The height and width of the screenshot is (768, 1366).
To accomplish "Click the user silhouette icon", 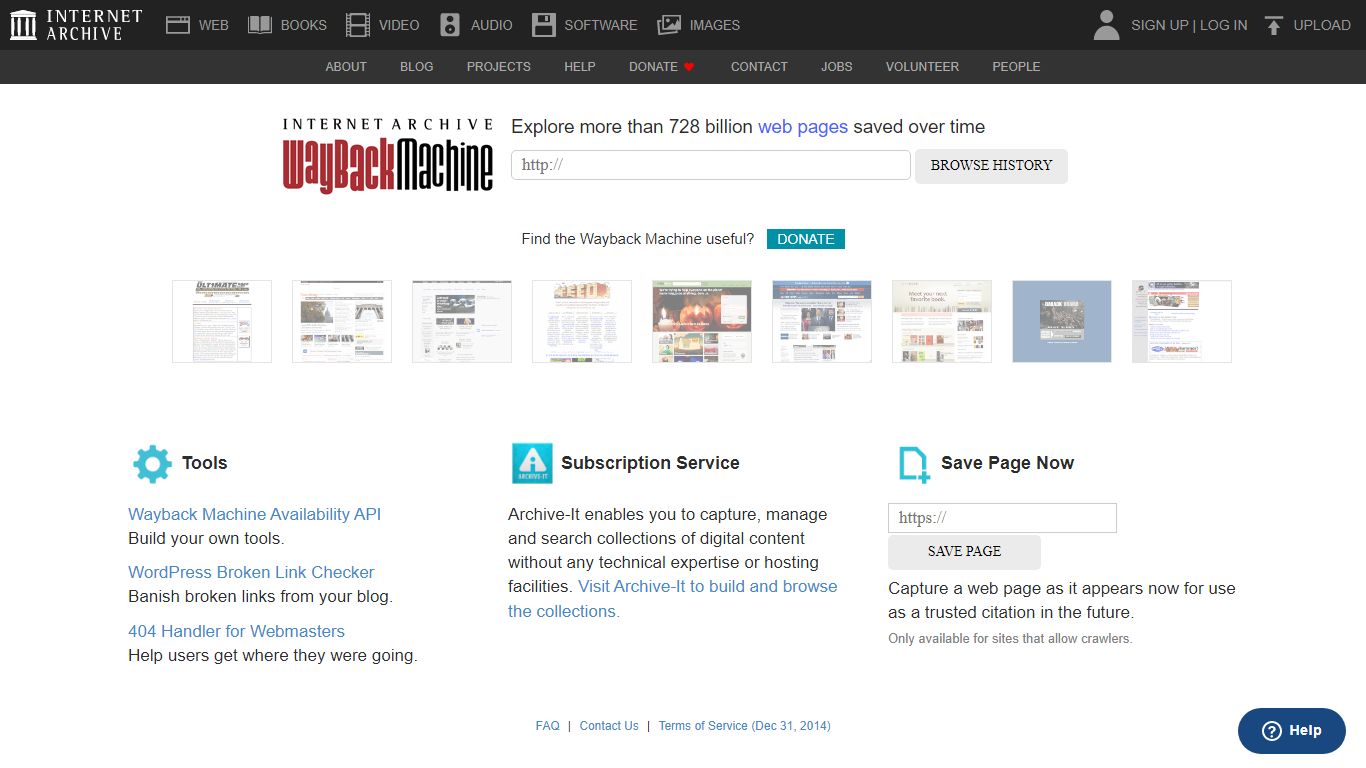I will pyautogui.click(x=1106, y=25).
